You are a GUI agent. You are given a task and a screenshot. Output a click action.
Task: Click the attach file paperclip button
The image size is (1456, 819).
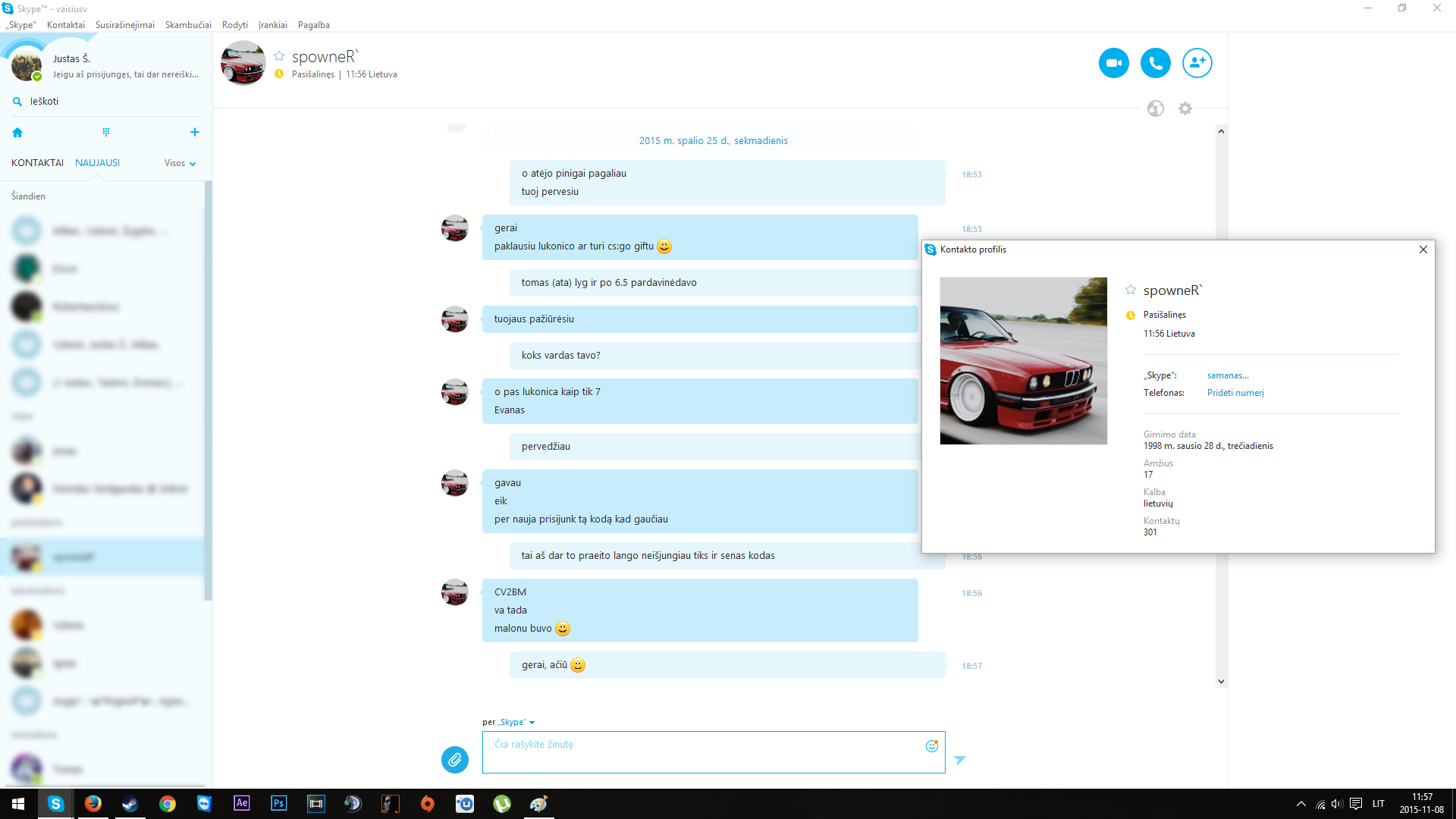coord(455,759)
